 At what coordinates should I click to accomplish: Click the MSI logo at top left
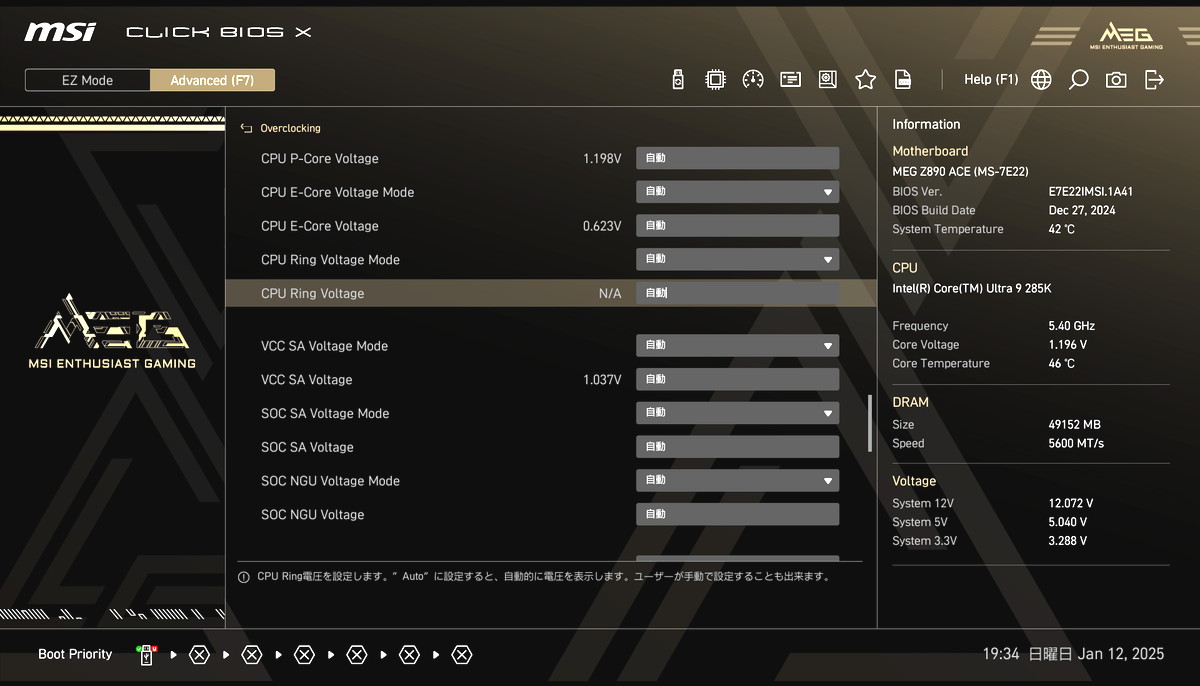click(60, 31)
